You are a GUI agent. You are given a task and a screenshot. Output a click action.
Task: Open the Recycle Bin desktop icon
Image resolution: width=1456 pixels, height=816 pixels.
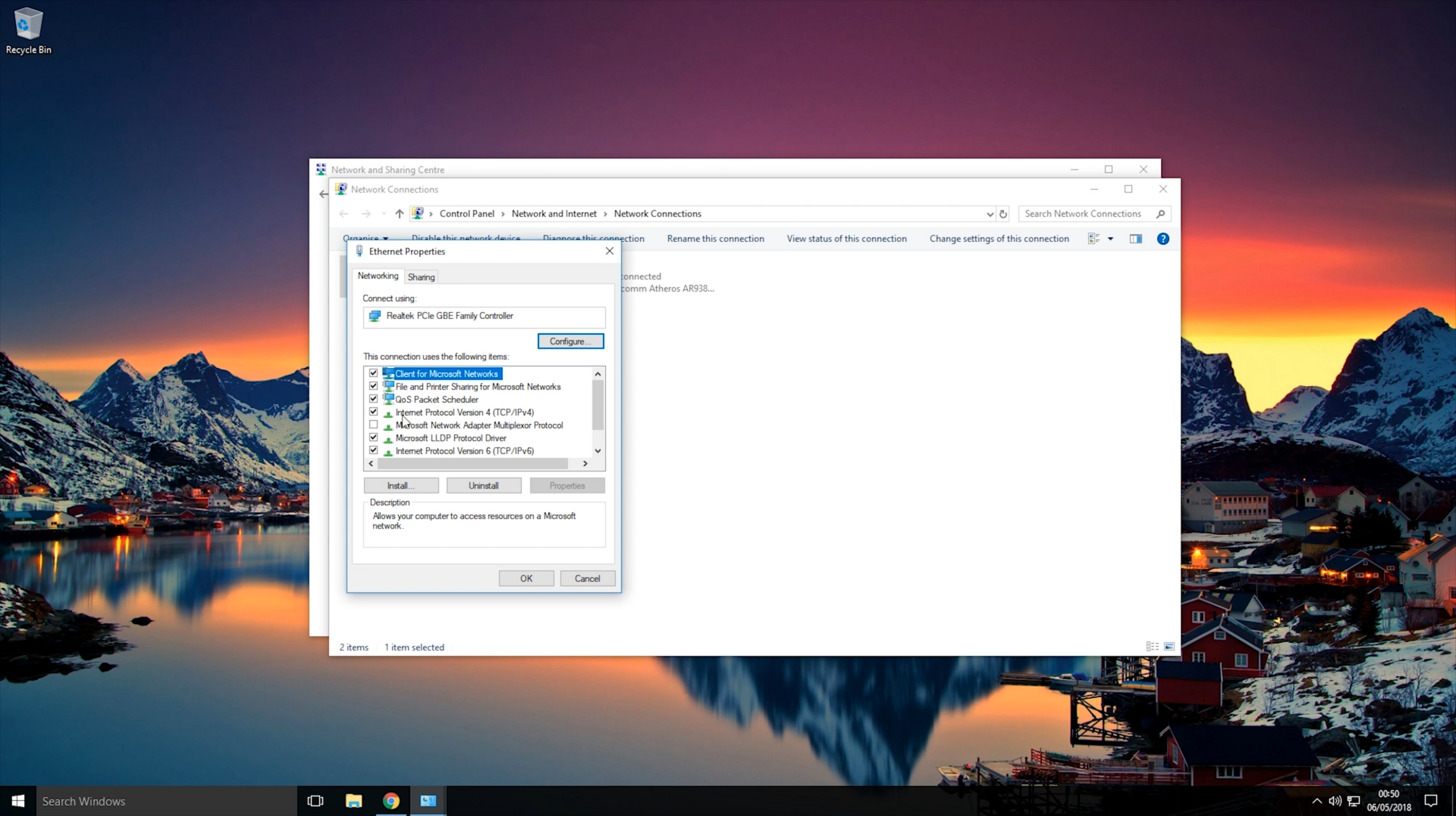click(x=28, y=31)
